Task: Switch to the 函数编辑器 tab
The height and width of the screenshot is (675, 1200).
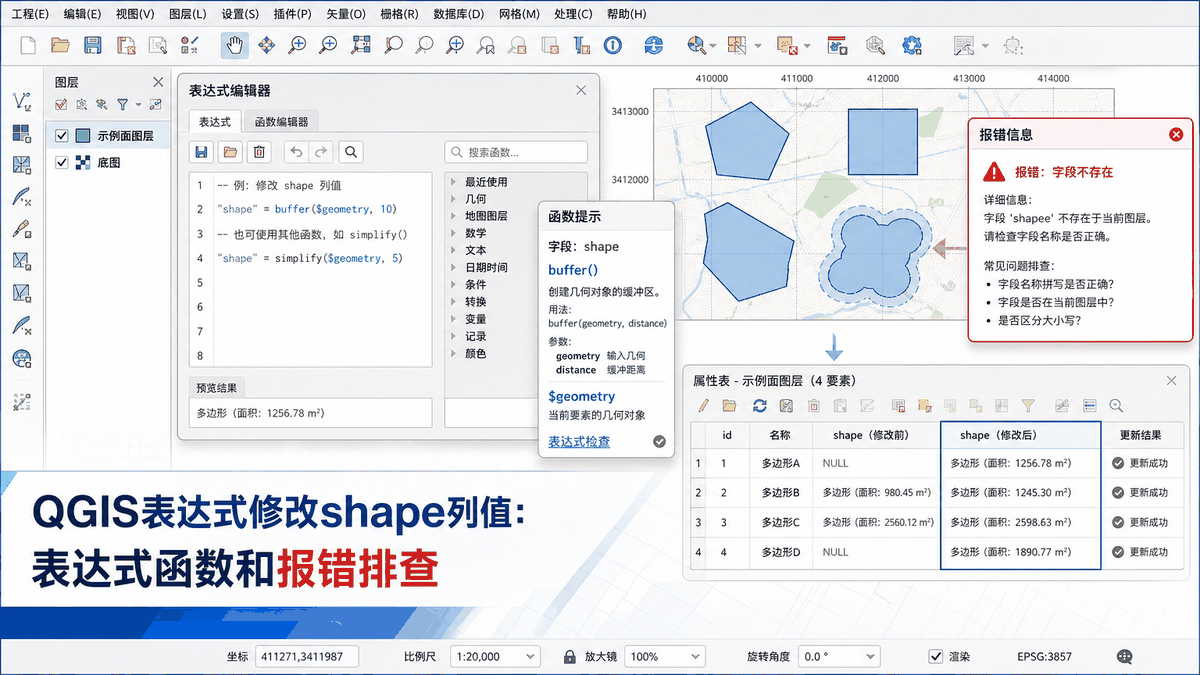Action: click(x=281, y=122)
